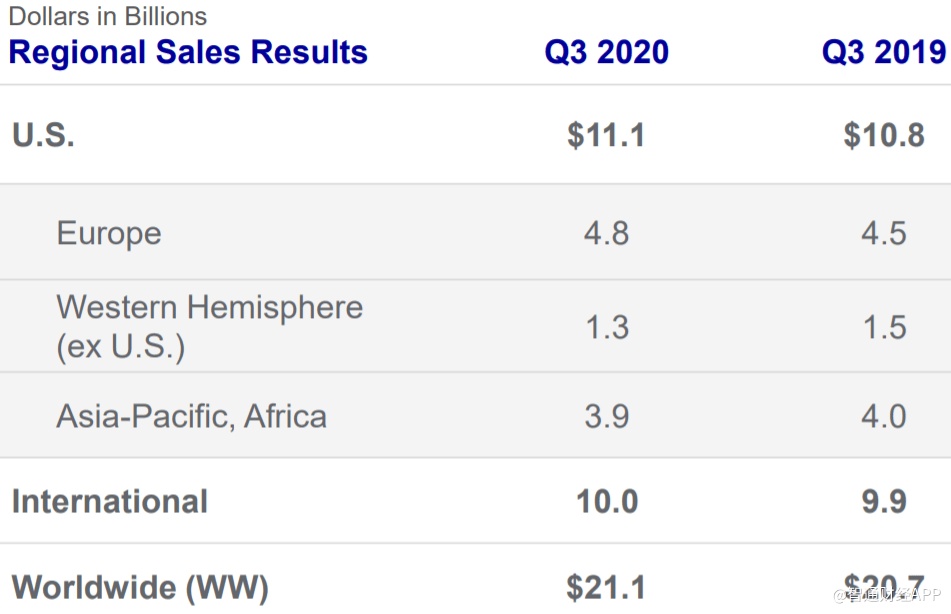
Task: Click the International row label
Action: [x=110, y=501]
